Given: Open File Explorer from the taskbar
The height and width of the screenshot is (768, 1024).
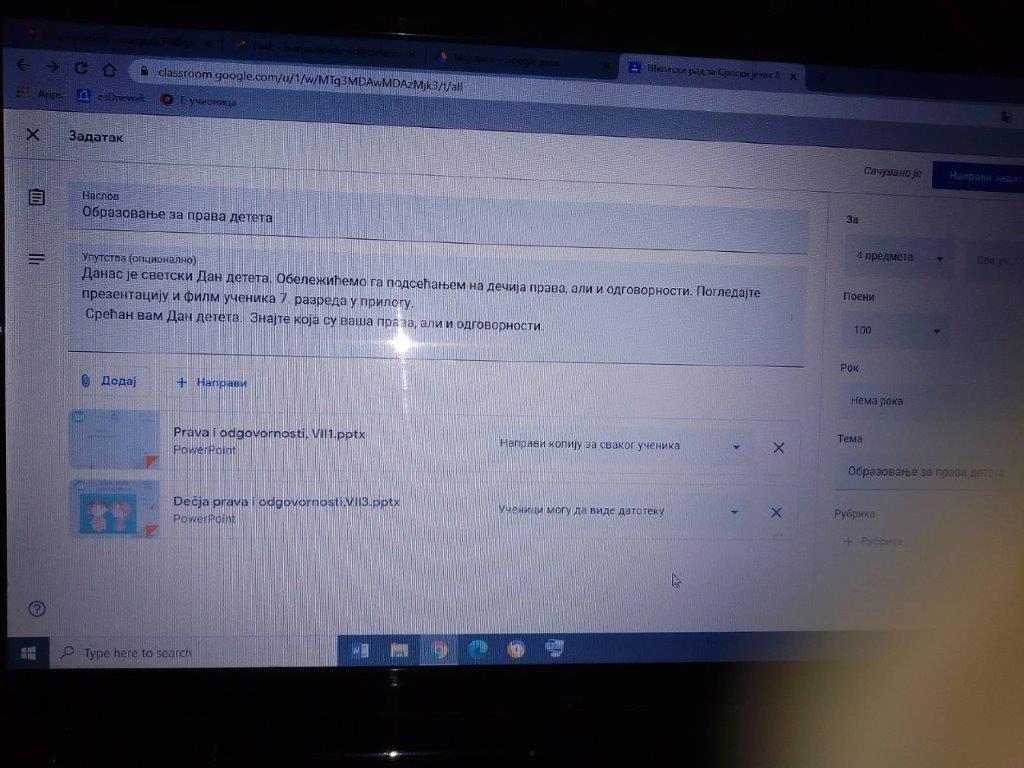Looking at the screenshot, I should (399, 650).
